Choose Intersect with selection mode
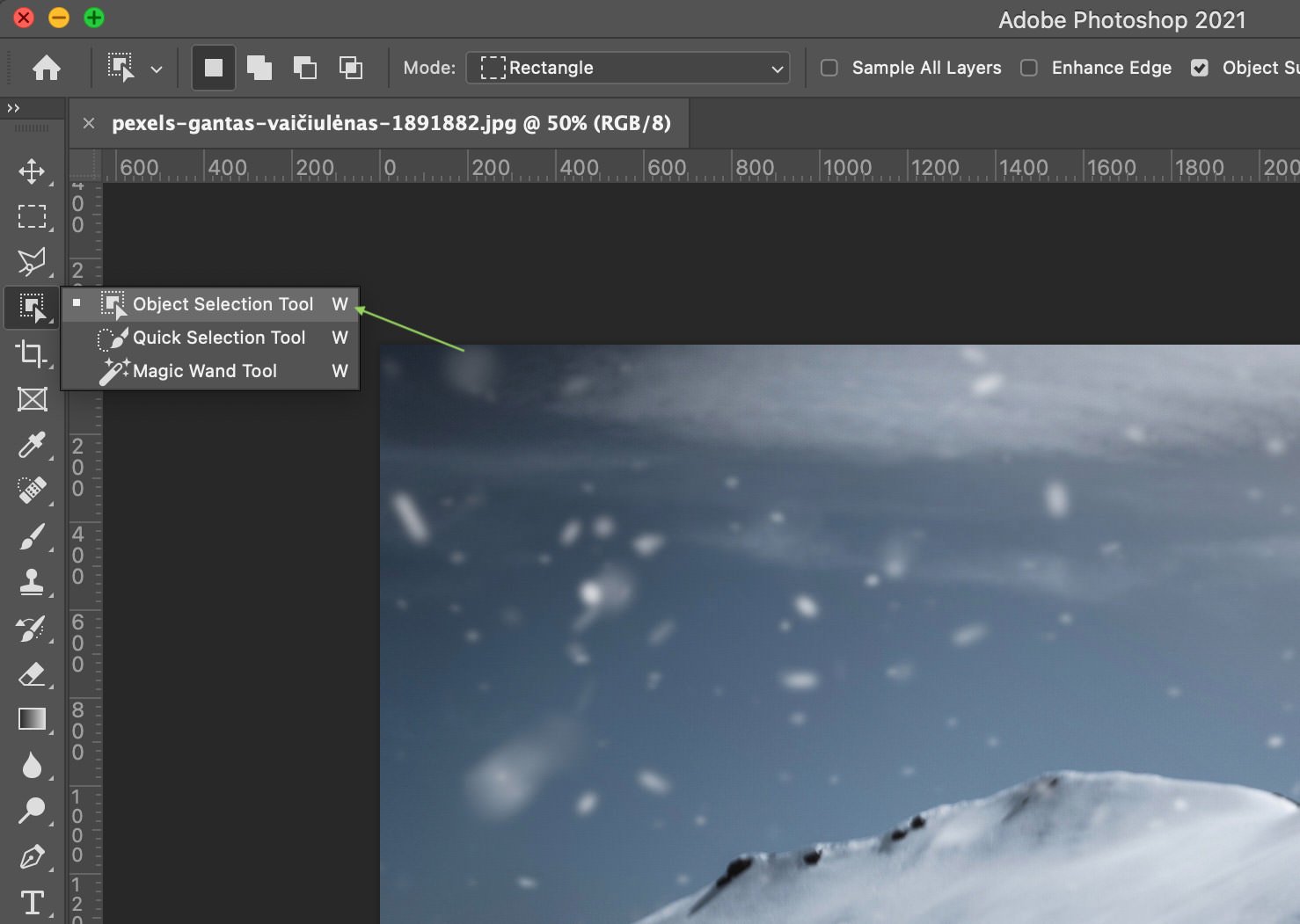The image size is (1300, 924). pyautogui.click(x=351, y=68)
